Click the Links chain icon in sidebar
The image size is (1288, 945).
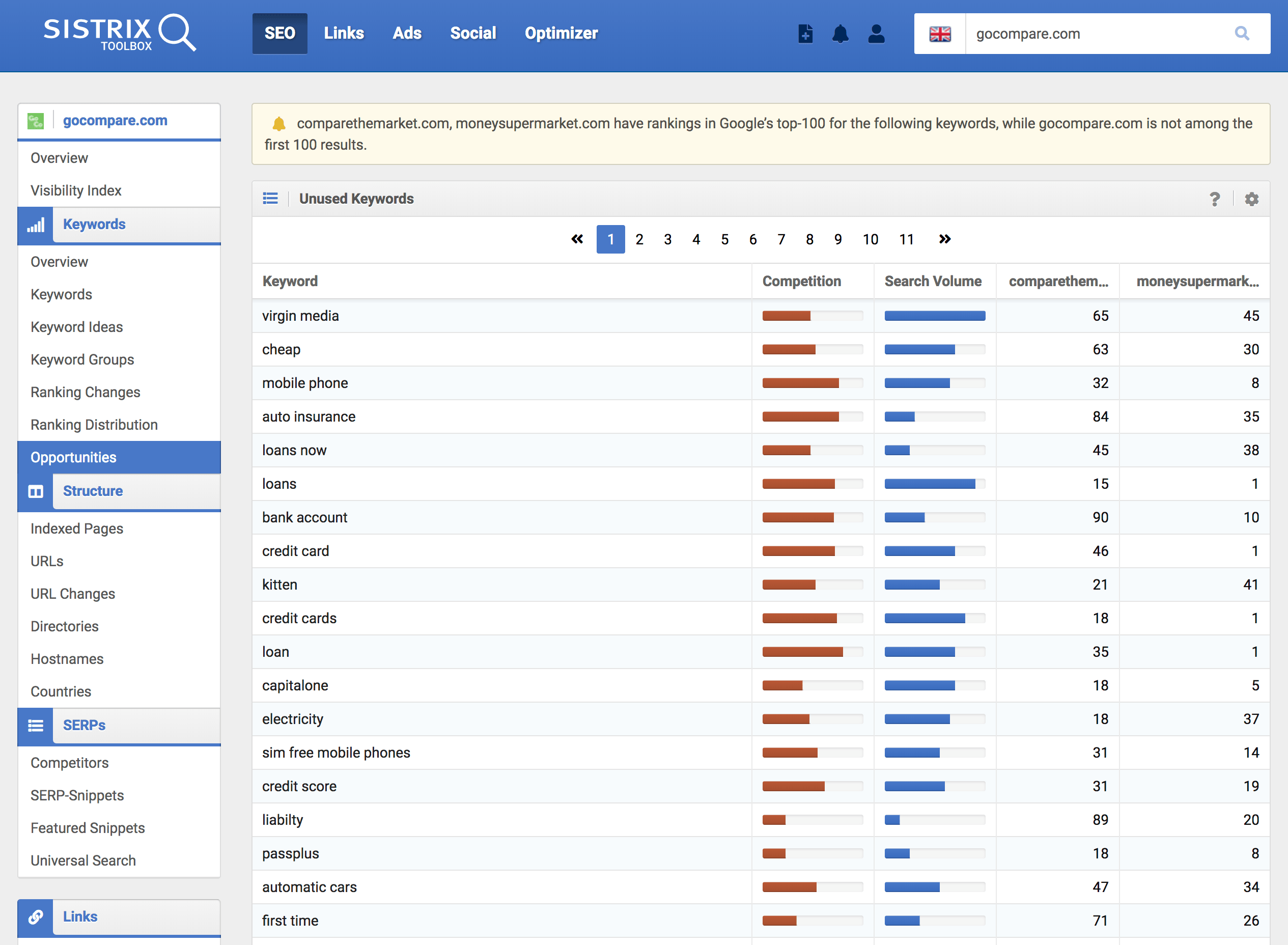(36, 917)
